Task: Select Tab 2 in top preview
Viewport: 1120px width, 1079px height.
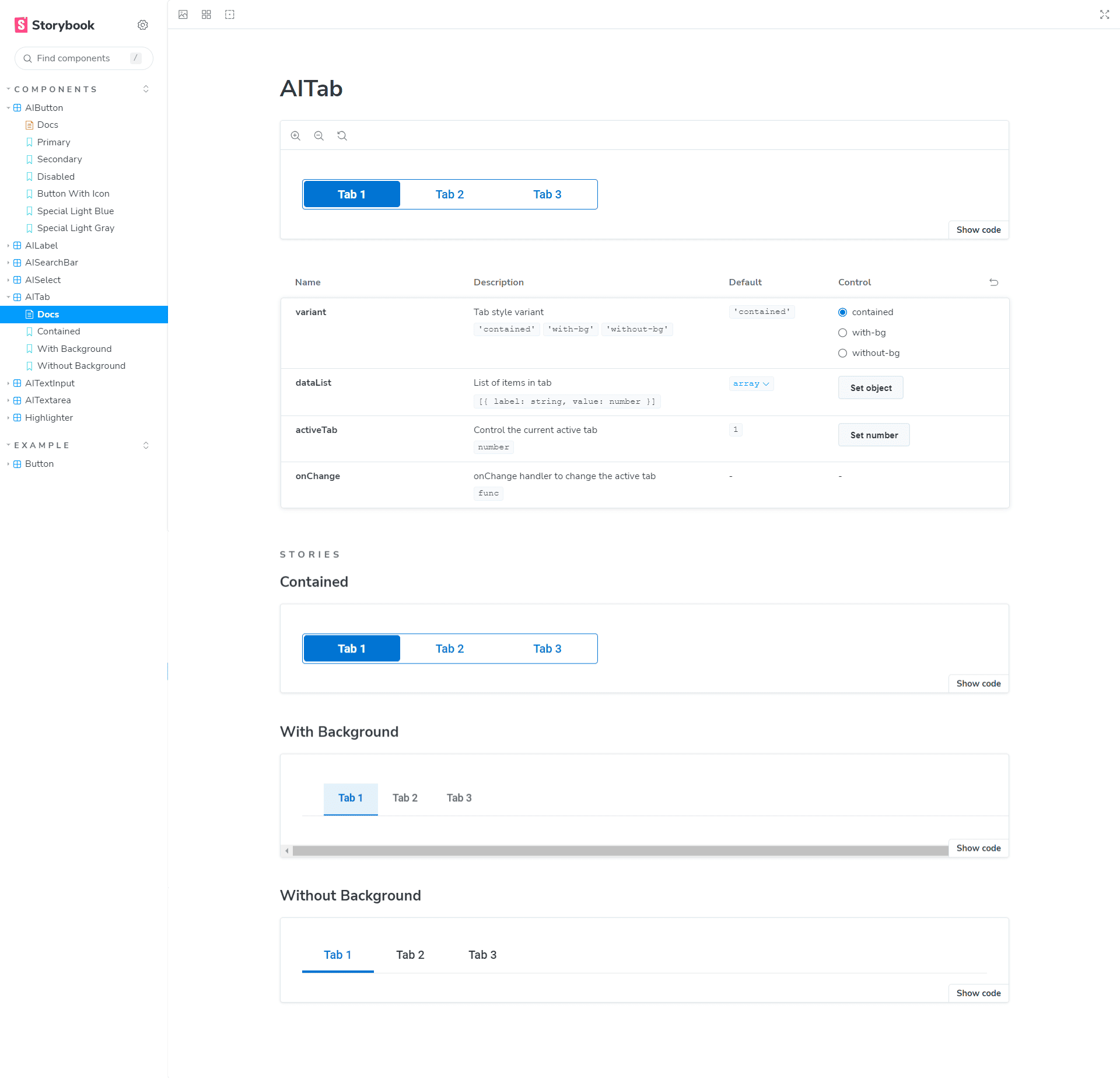Action: 450,194
